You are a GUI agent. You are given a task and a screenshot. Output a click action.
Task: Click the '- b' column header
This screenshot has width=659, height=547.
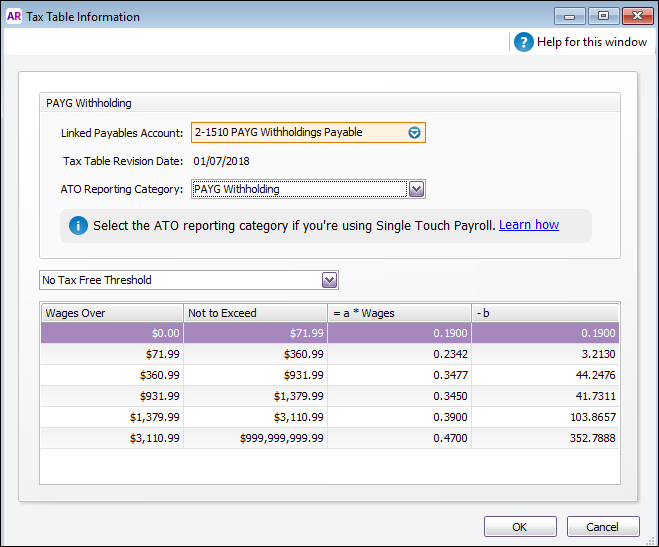point(545,313)
